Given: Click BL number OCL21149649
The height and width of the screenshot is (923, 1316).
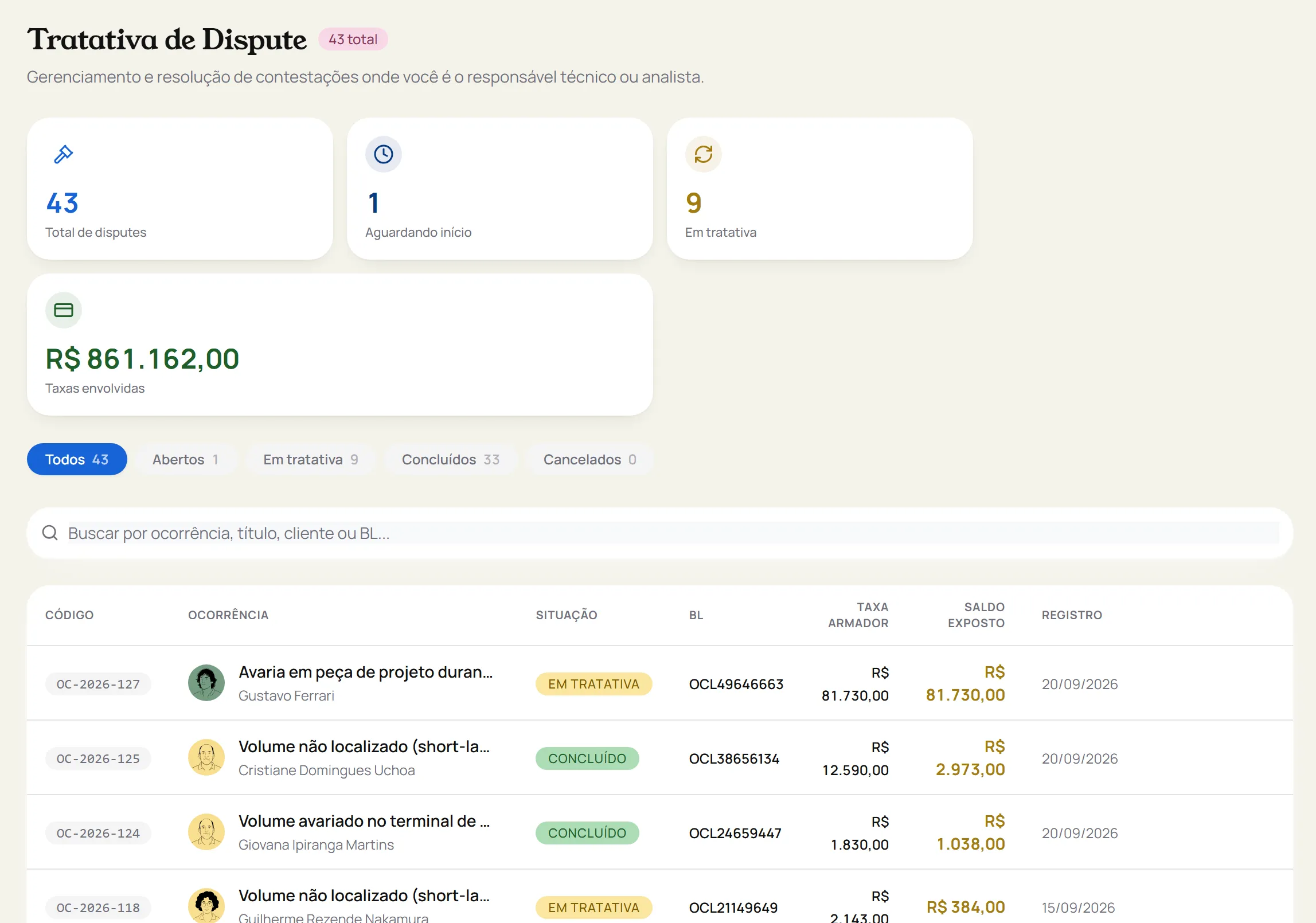Looking at the screenshot, I should pyautogui.click(x=733, y=908).
